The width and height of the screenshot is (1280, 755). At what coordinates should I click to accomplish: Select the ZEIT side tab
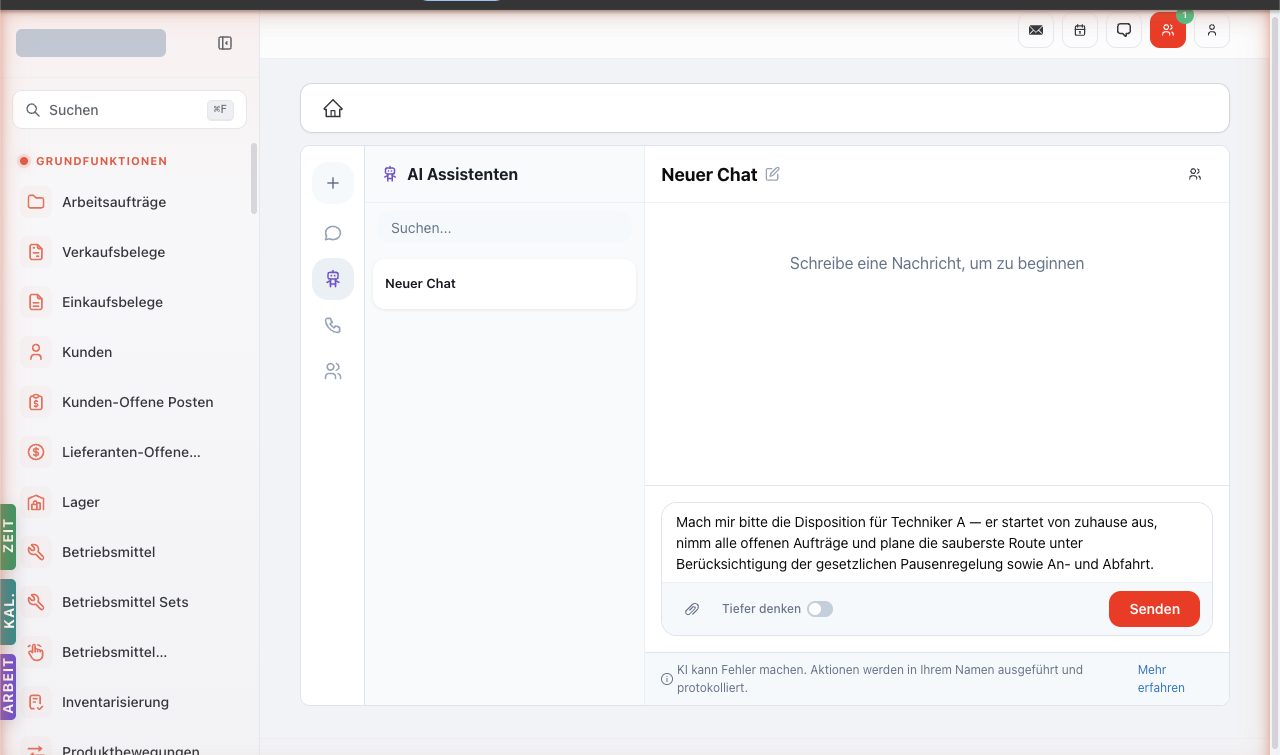(8, 536)
